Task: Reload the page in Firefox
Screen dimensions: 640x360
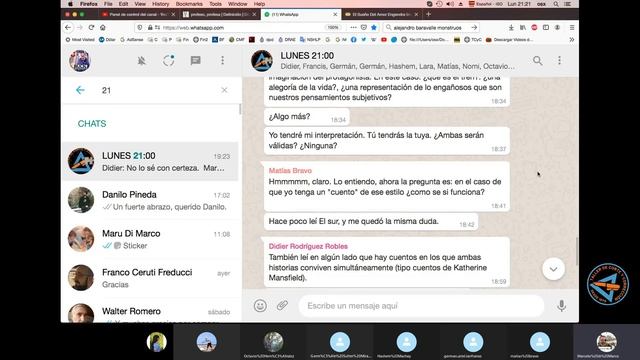Action: [x=91, y=27]
